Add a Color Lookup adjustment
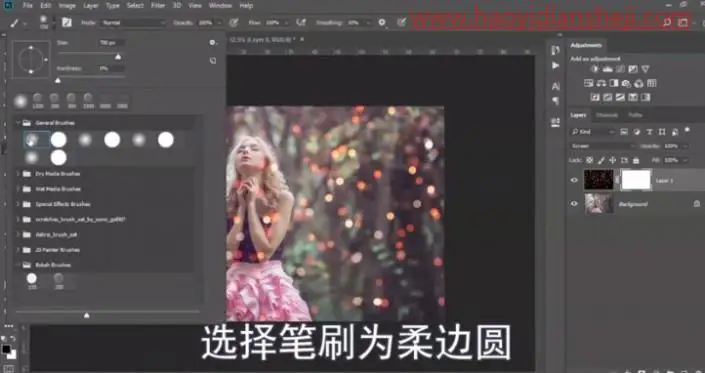705x373 pixels. [651, 83]
